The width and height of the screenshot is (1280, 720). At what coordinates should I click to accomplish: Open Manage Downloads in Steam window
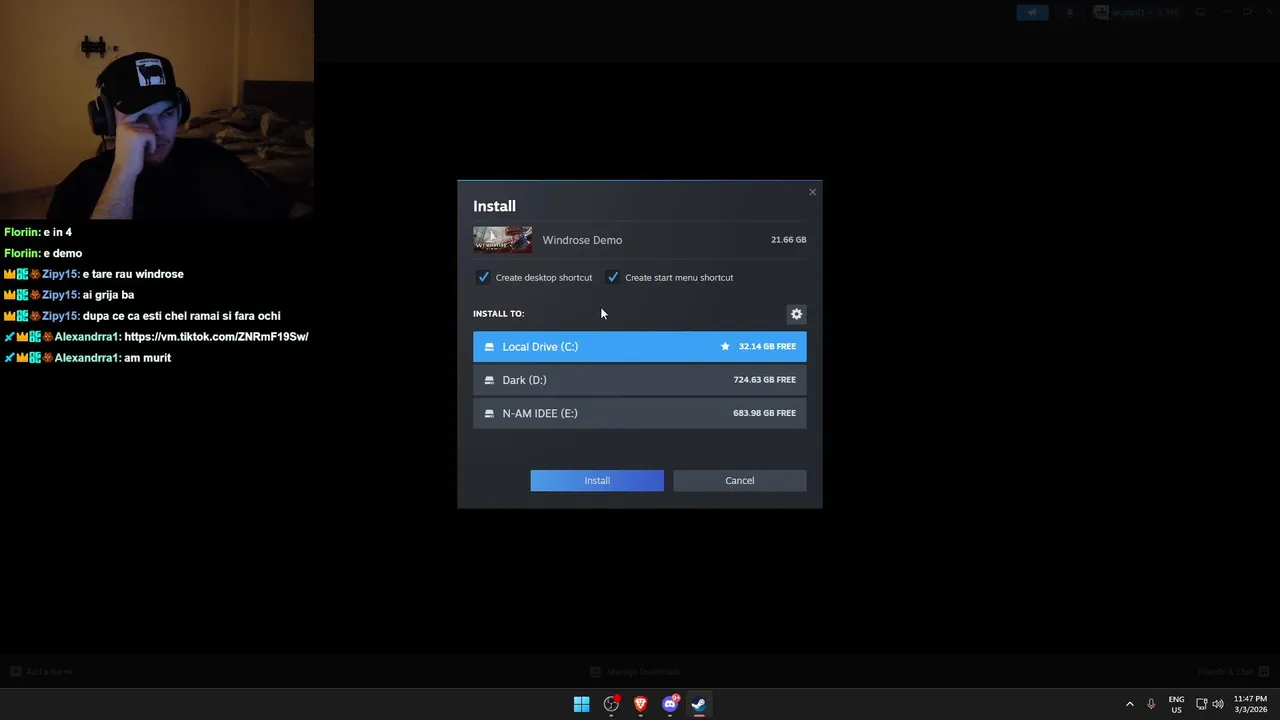point(634,672)
